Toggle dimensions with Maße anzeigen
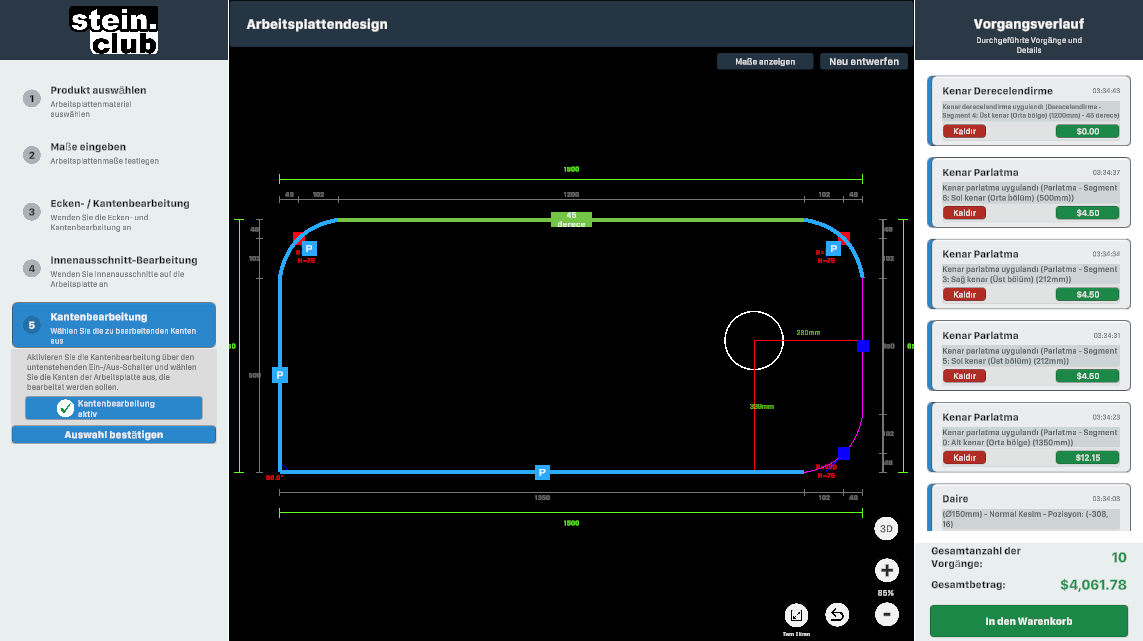The height and width of the screenshot is (641, 1143). (x=765, y=62)
